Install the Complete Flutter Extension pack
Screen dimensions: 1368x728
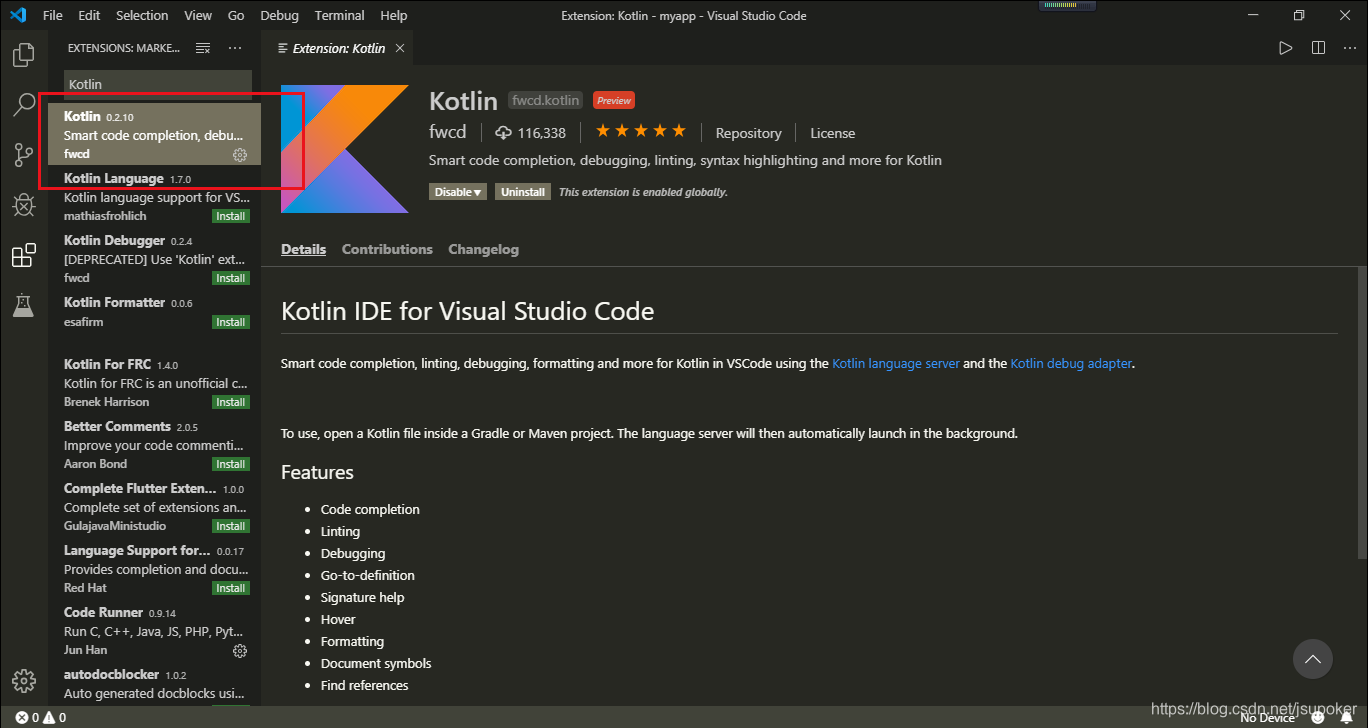coord(231,526)
